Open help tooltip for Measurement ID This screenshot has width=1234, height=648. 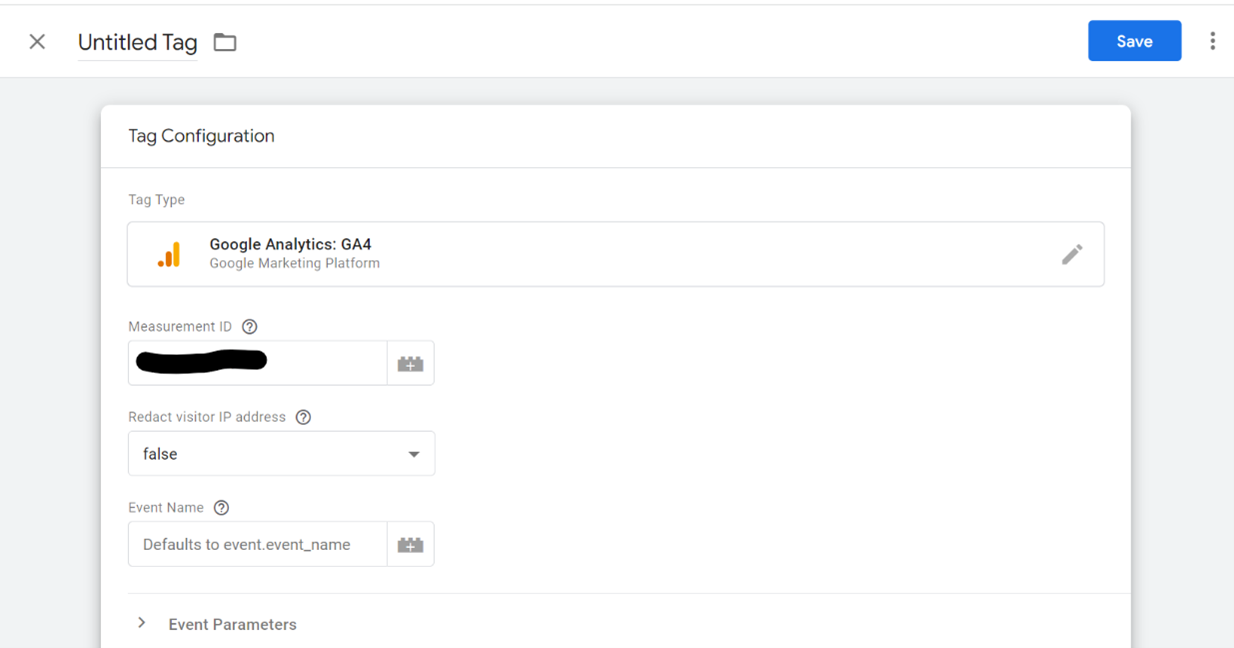[250, 327]
